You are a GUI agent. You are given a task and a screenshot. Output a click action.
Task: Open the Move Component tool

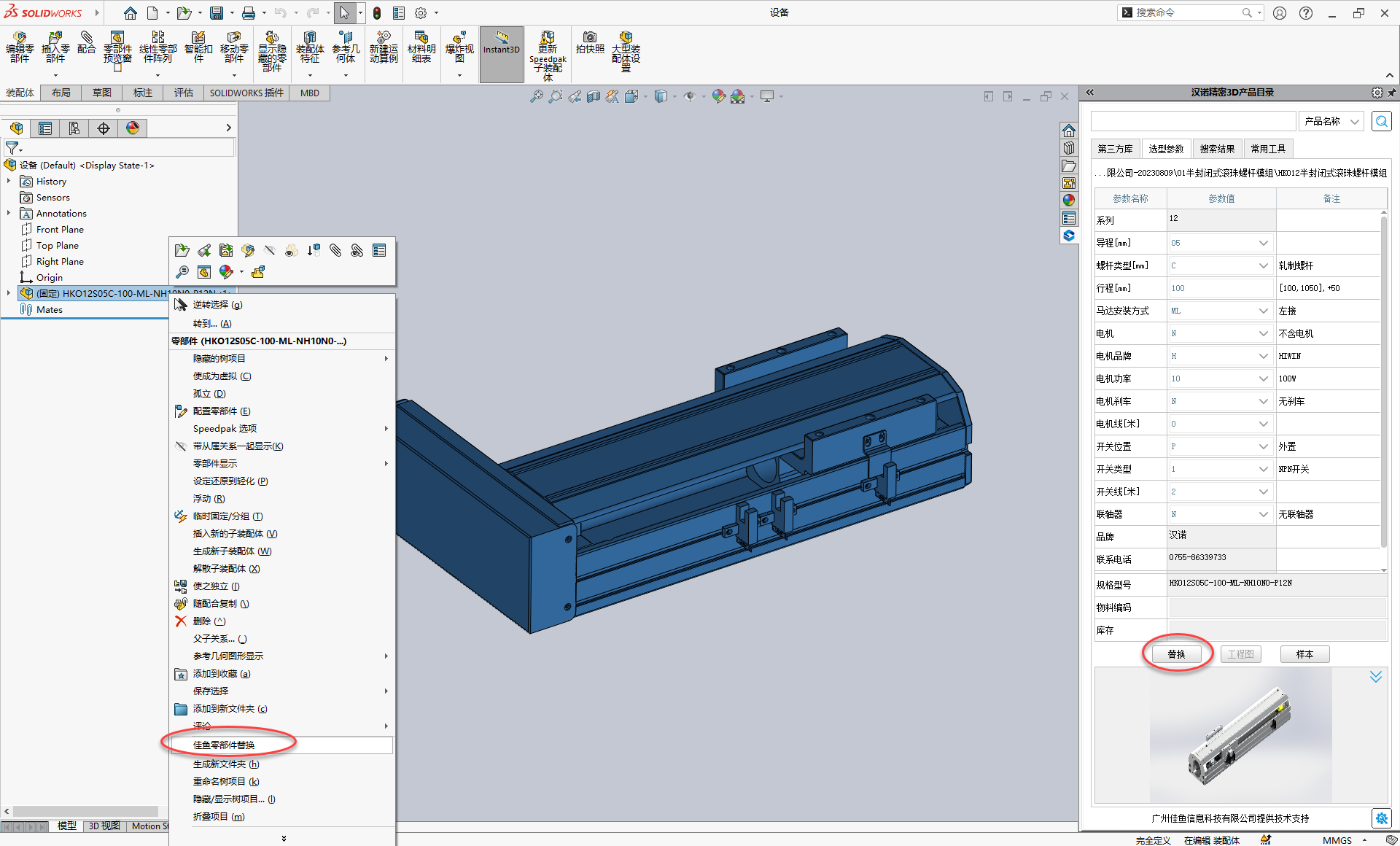[234, 47]
